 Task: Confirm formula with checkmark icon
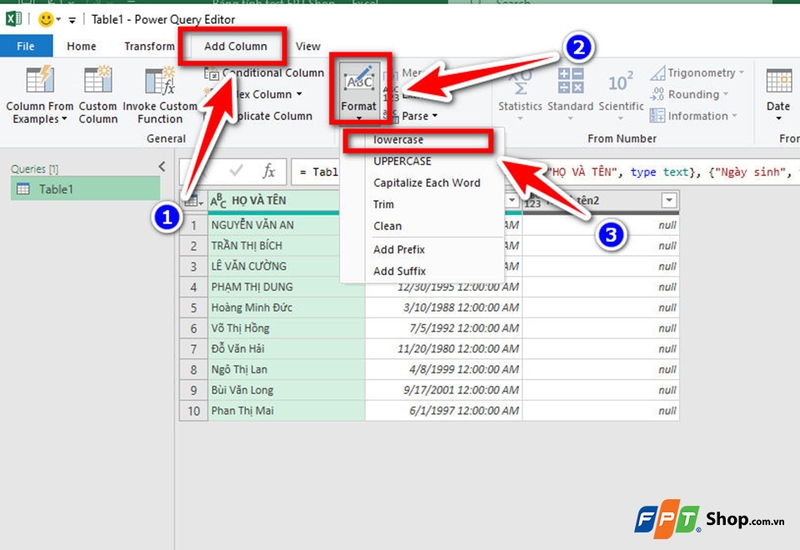coord(236,171)
